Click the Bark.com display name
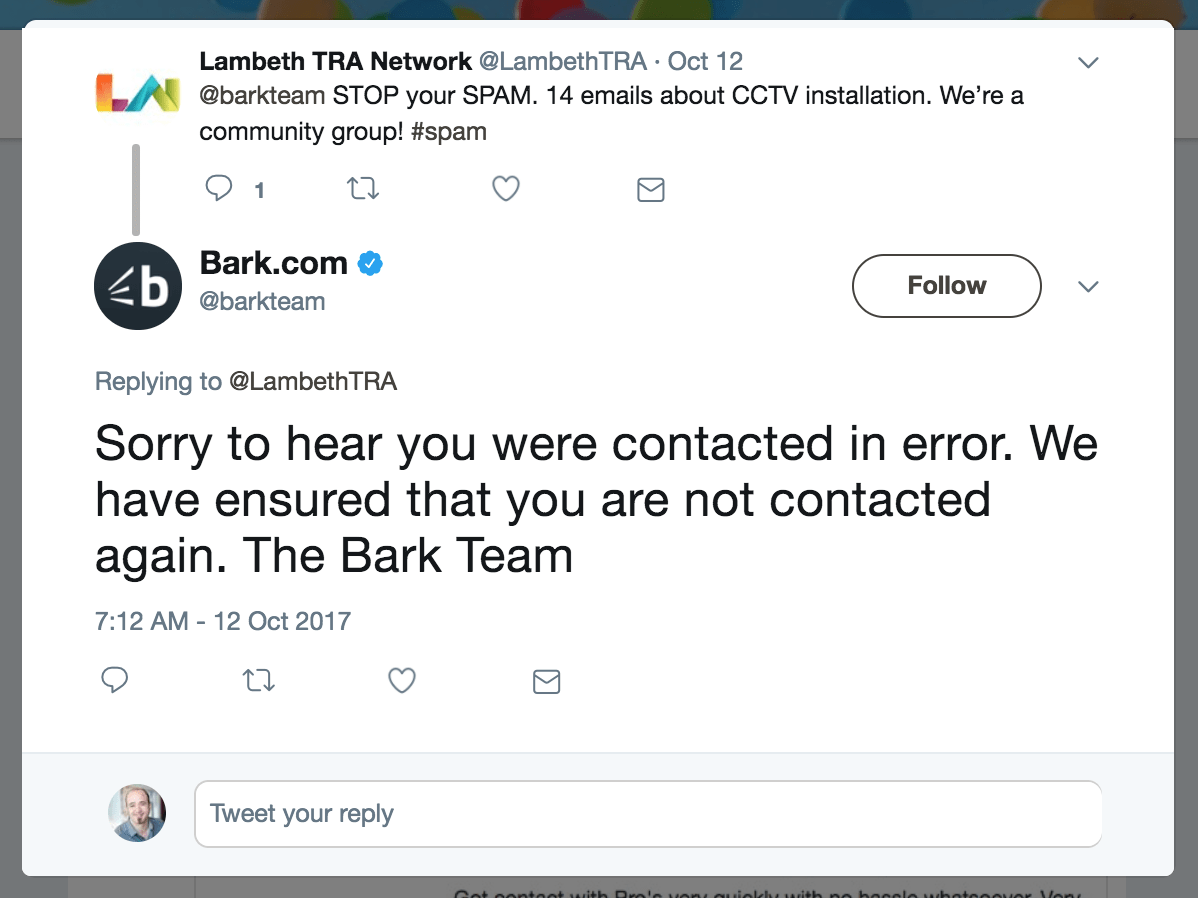The height and width of the screenshot is (898, 1198). tap(273, 263)
